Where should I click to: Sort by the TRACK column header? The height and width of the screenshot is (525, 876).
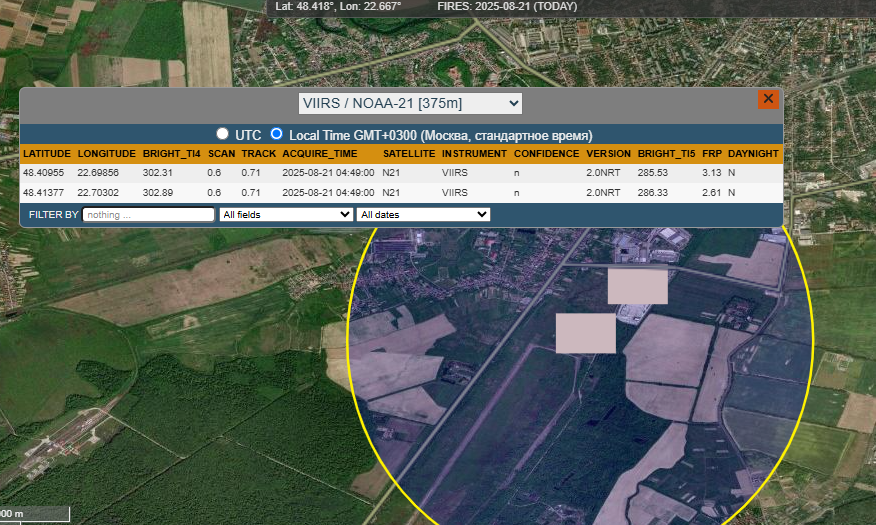(259, 154)
